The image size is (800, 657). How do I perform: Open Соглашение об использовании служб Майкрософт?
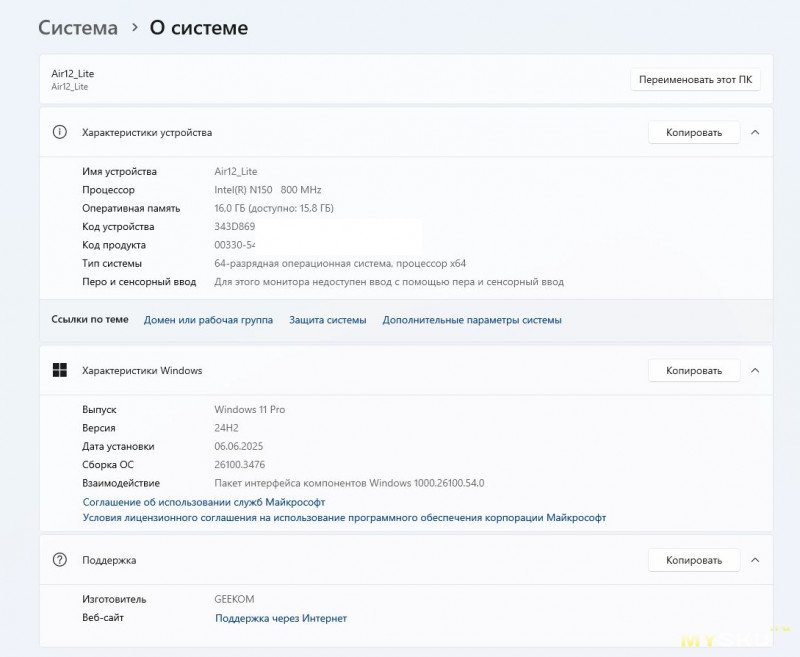click(204, 502)
